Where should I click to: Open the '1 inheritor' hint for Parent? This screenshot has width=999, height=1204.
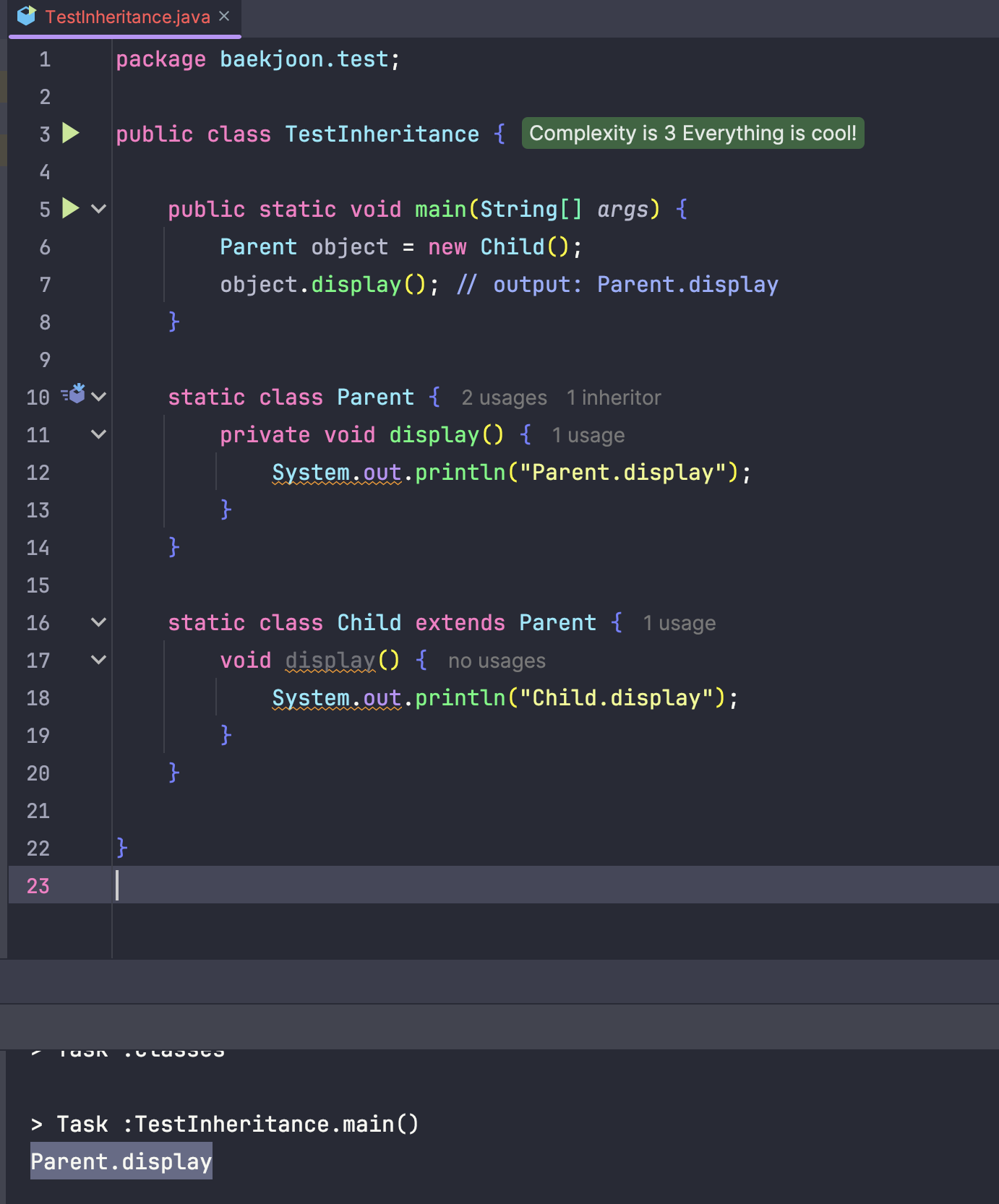[x=614, y=398]
